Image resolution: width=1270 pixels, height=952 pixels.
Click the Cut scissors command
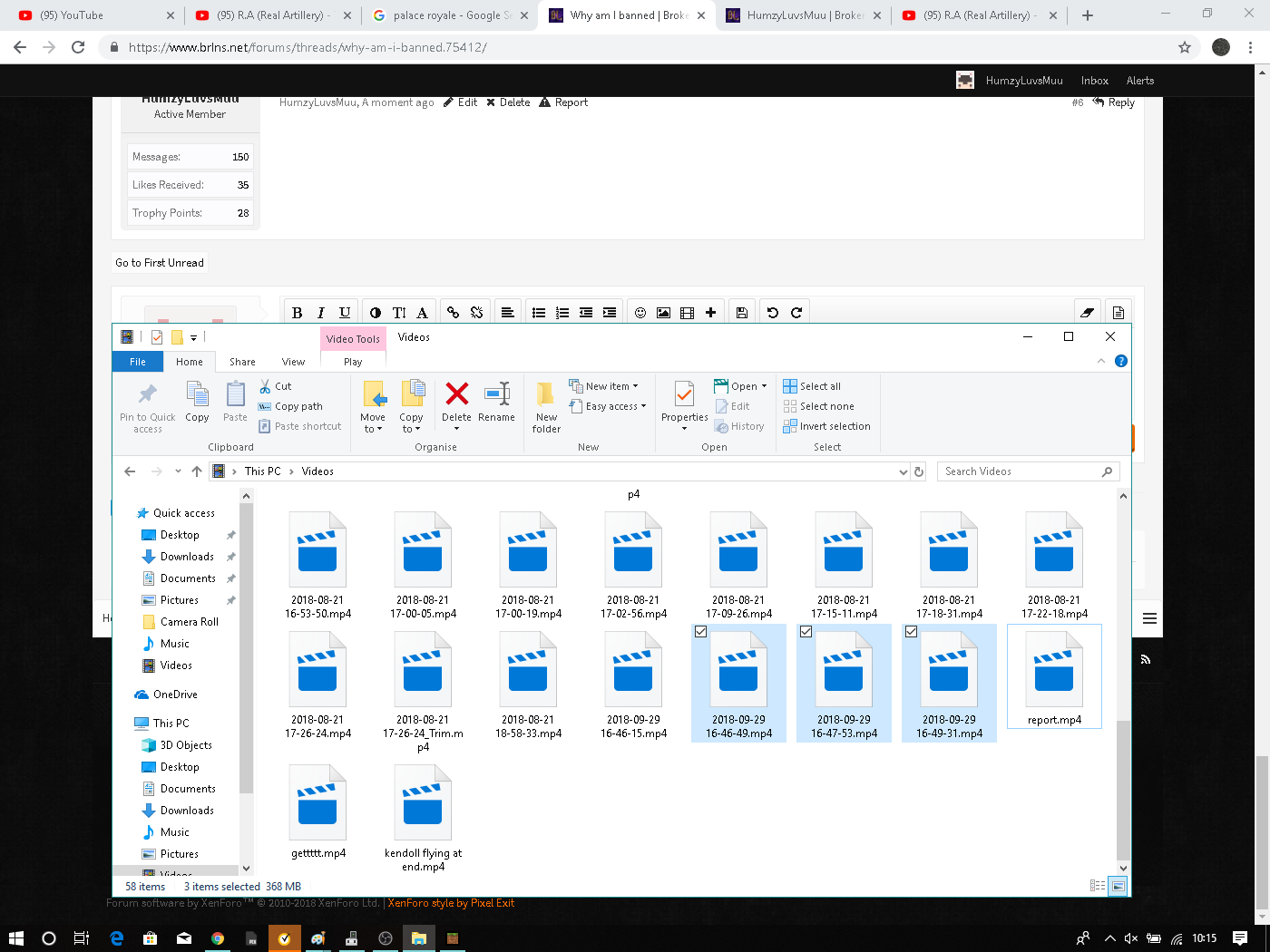(x=275, y=386)
